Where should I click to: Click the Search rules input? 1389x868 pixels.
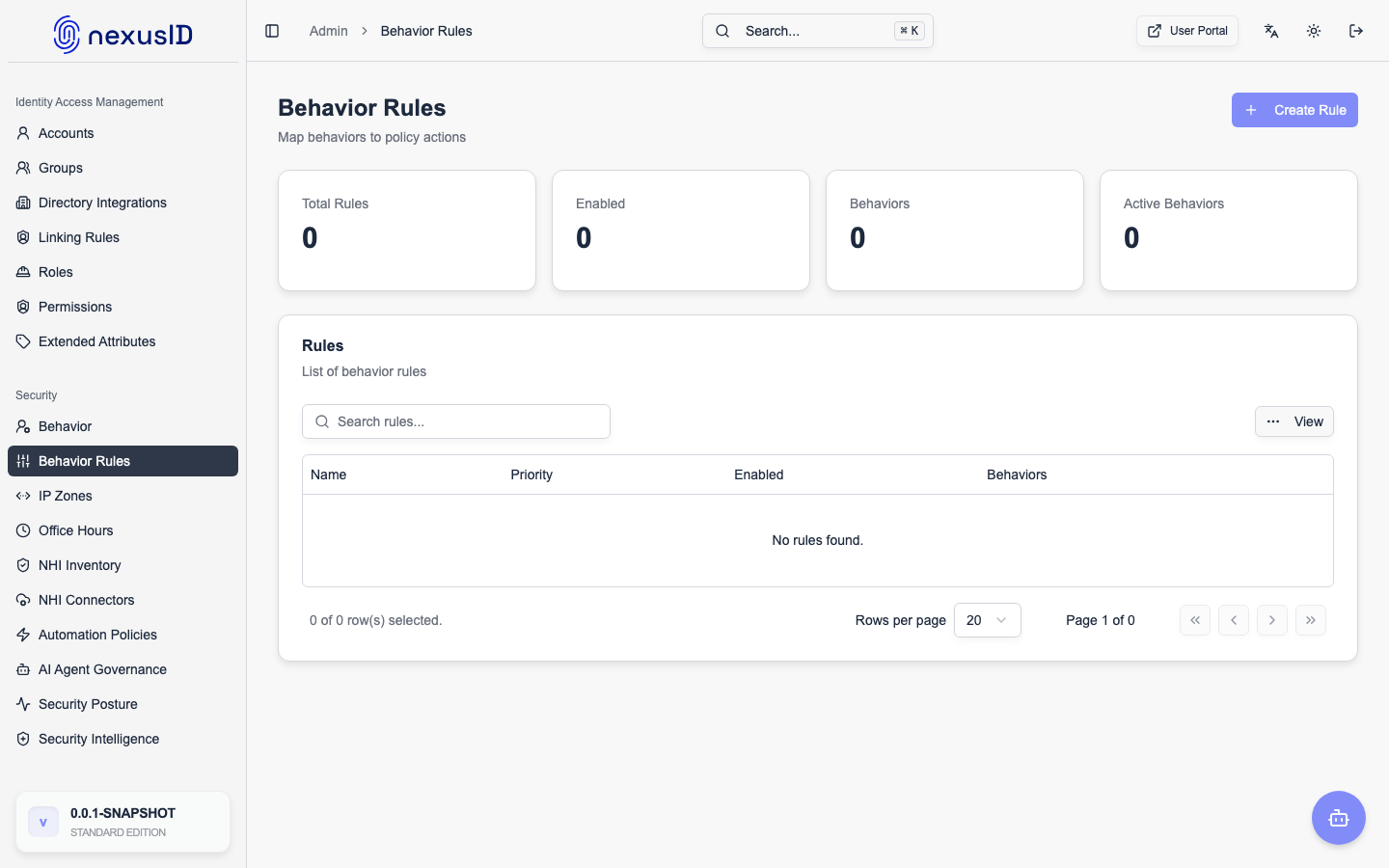tap(456, 421)
